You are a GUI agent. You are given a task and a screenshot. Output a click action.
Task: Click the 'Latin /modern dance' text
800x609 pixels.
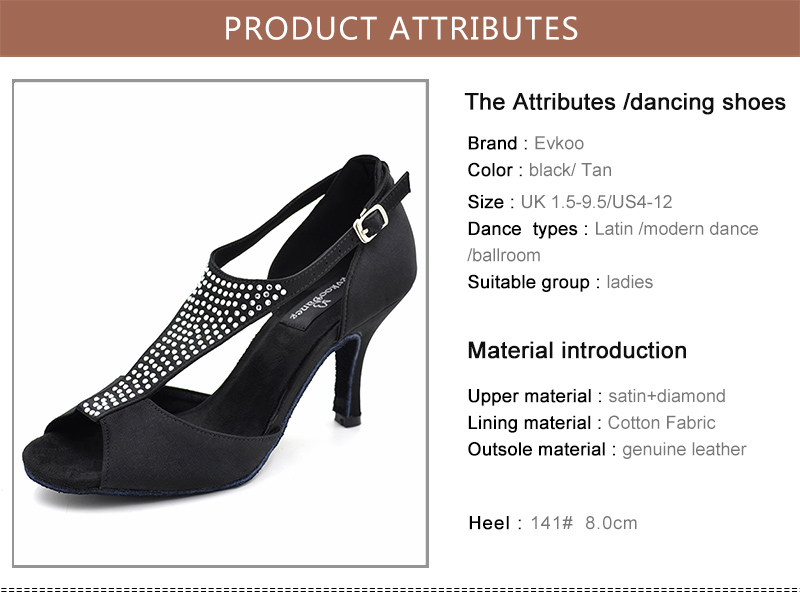(676, 229)
